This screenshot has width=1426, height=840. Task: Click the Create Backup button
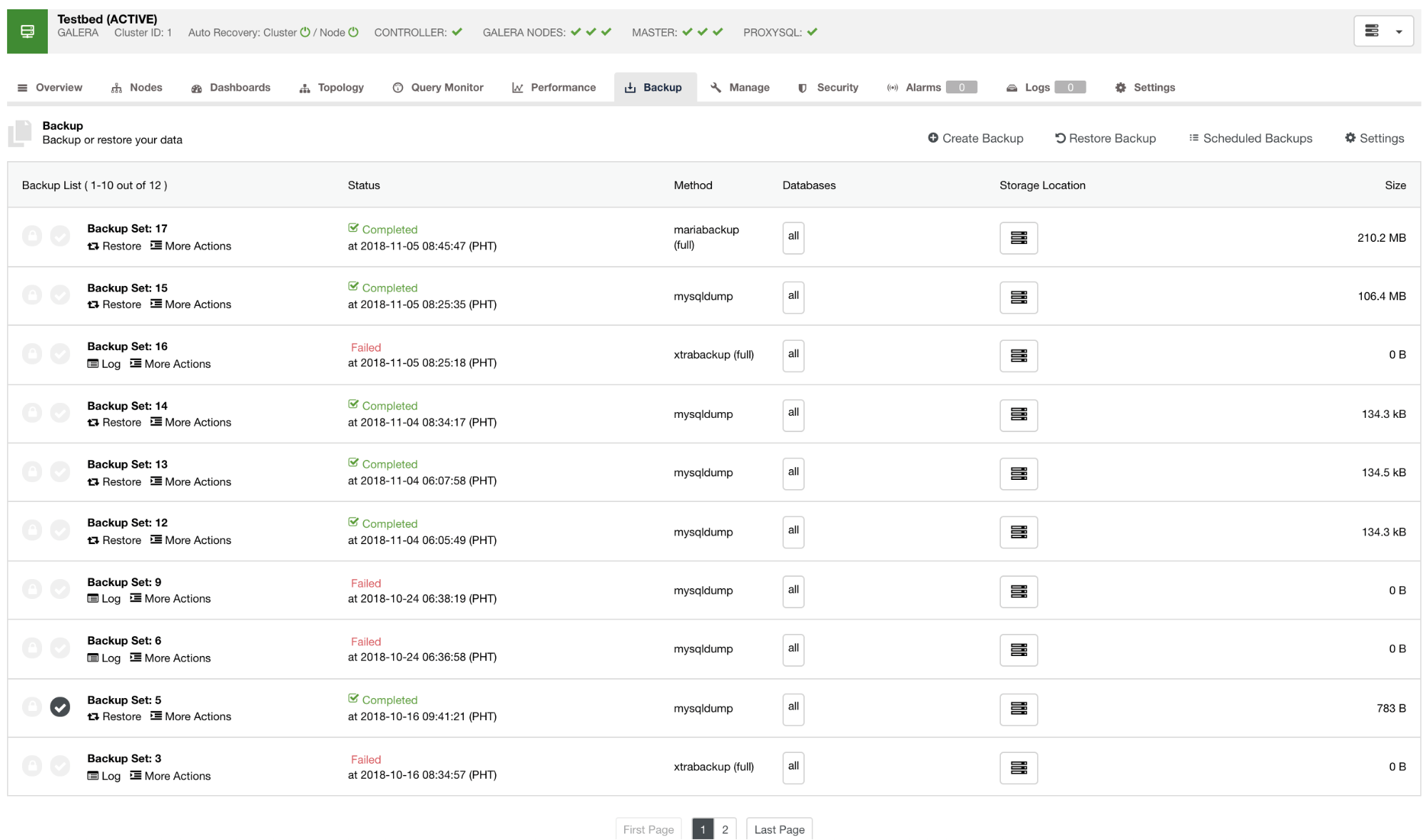975,138
